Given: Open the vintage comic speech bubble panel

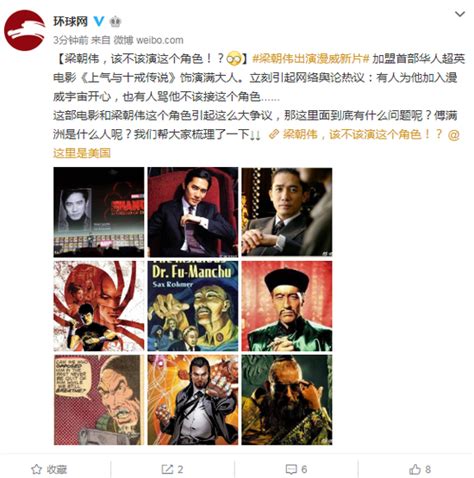Looking at the screenshot, I should click(x=99, y=400).
